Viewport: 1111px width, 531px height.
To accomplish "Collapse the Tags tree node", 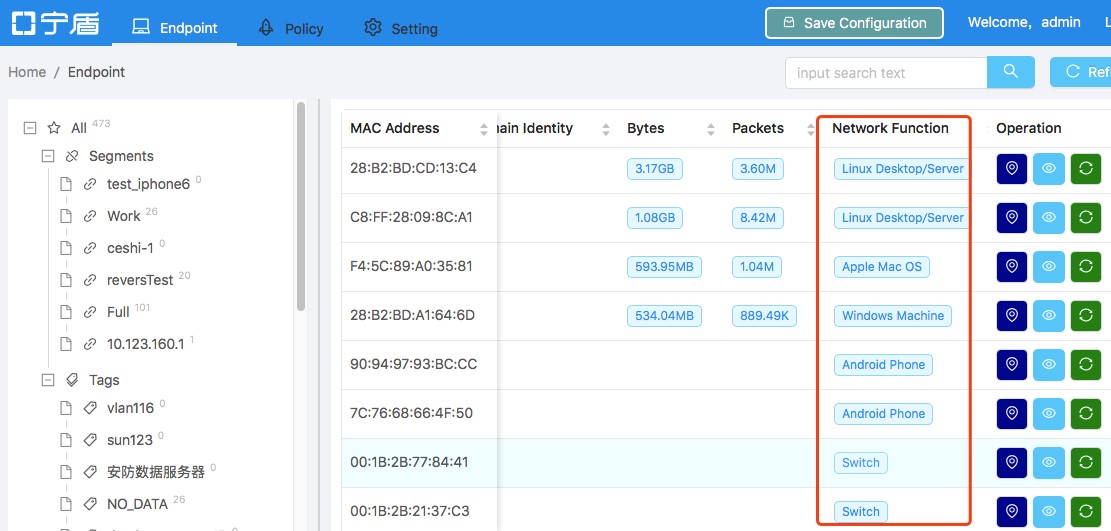I will [x=48, y=380].
